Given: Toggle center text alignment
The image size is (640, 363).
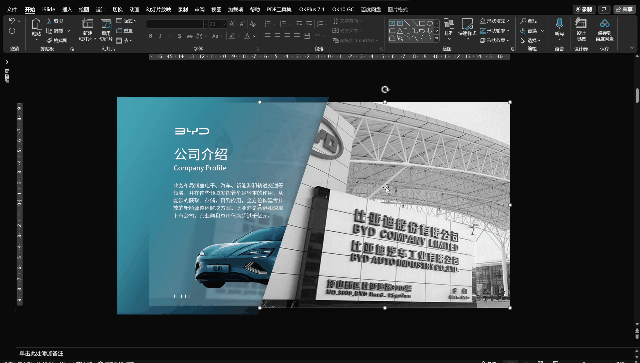Looking at the screenshot, I should [x=278, y=36].
